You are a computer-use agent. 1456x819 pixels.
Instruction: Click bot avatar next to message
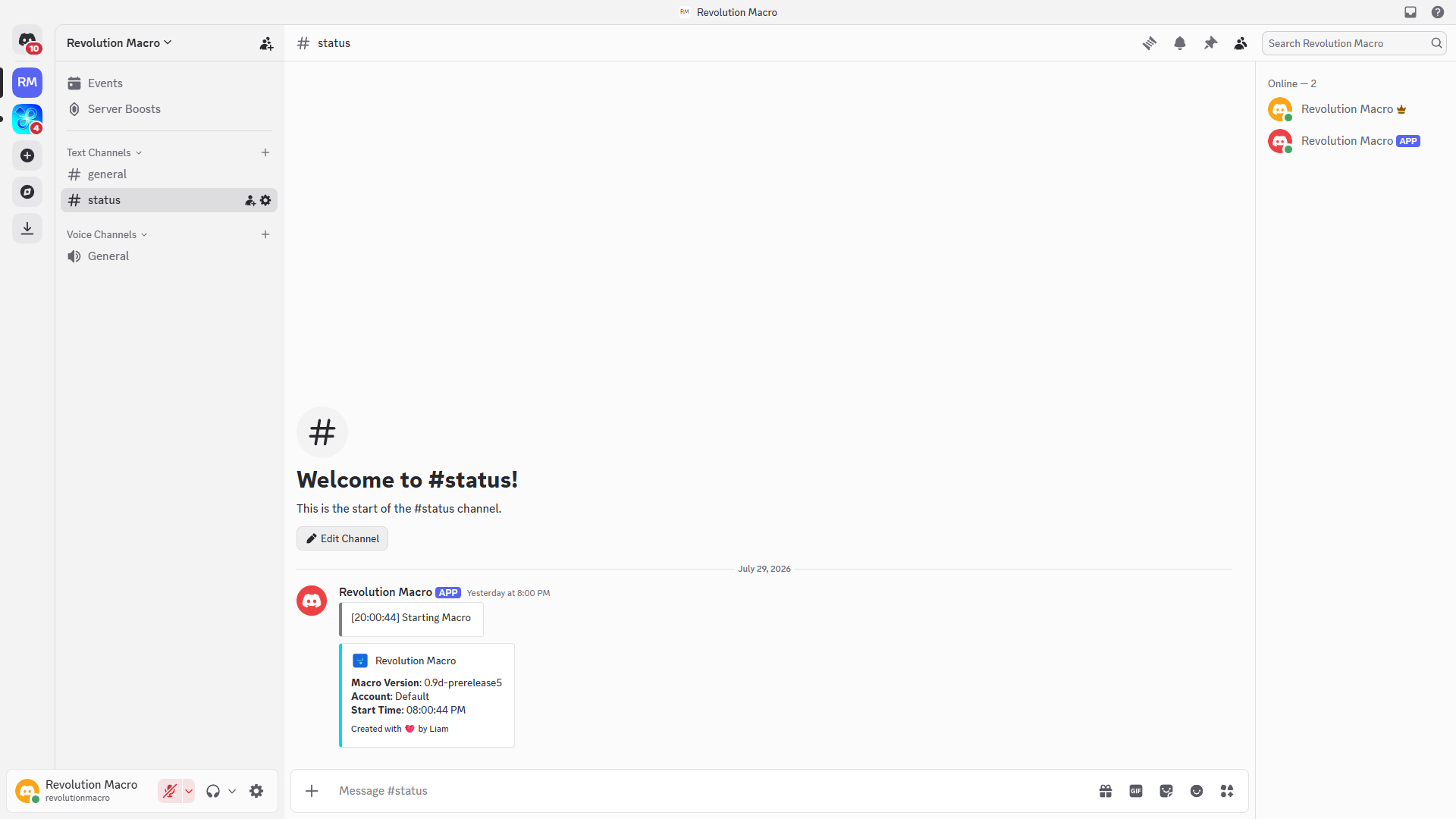coord(312,601)
